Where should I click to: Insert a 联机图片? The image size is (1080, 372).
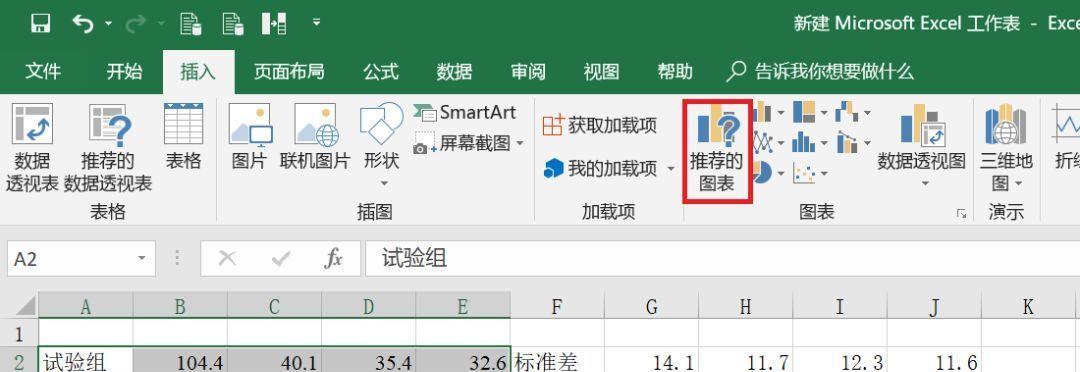point(315,136)
